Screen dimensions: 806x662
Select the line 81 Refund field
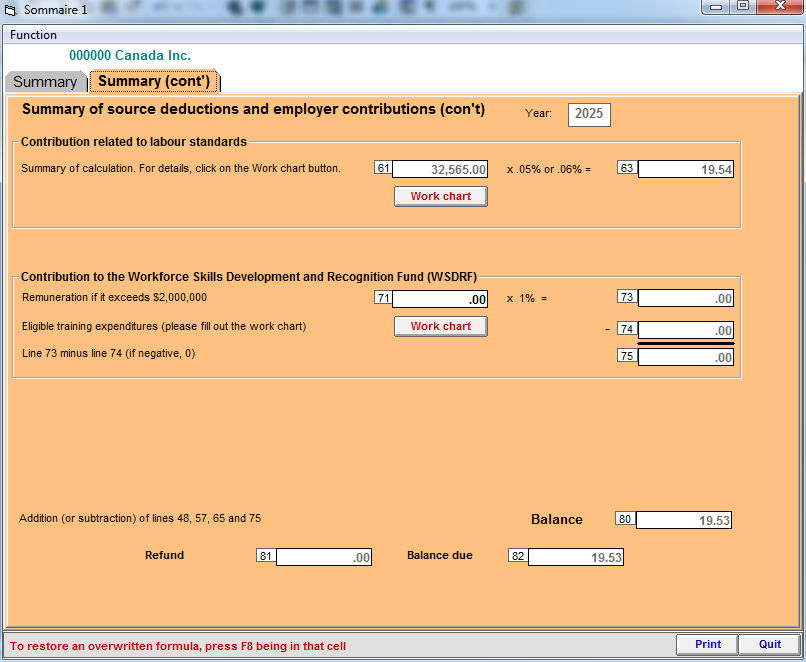click(x=323, y=558)
